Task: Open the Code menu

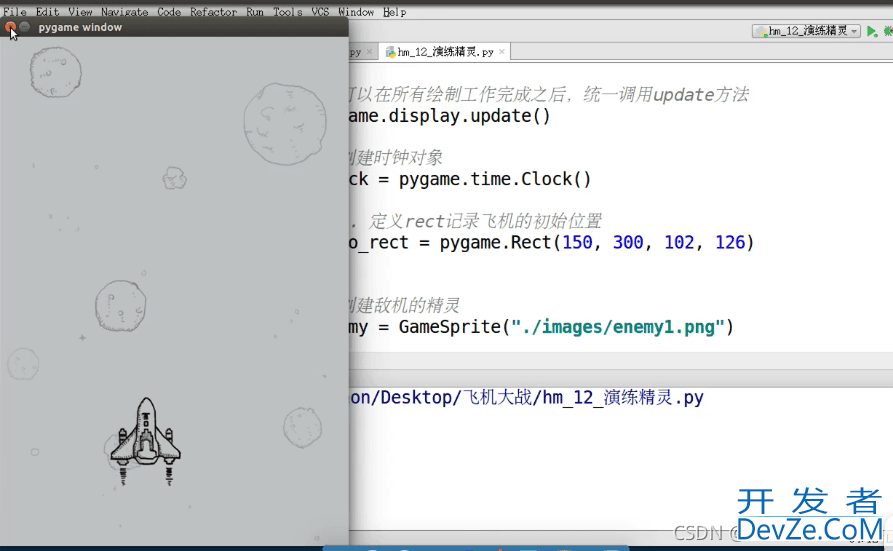Action: click(169, 11)
